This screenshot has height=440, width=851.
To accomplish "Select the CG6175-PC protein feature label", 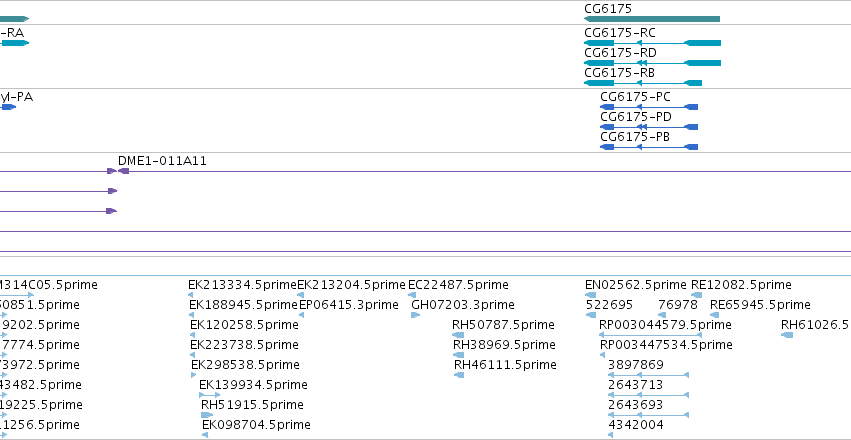I will click(636, 97).
